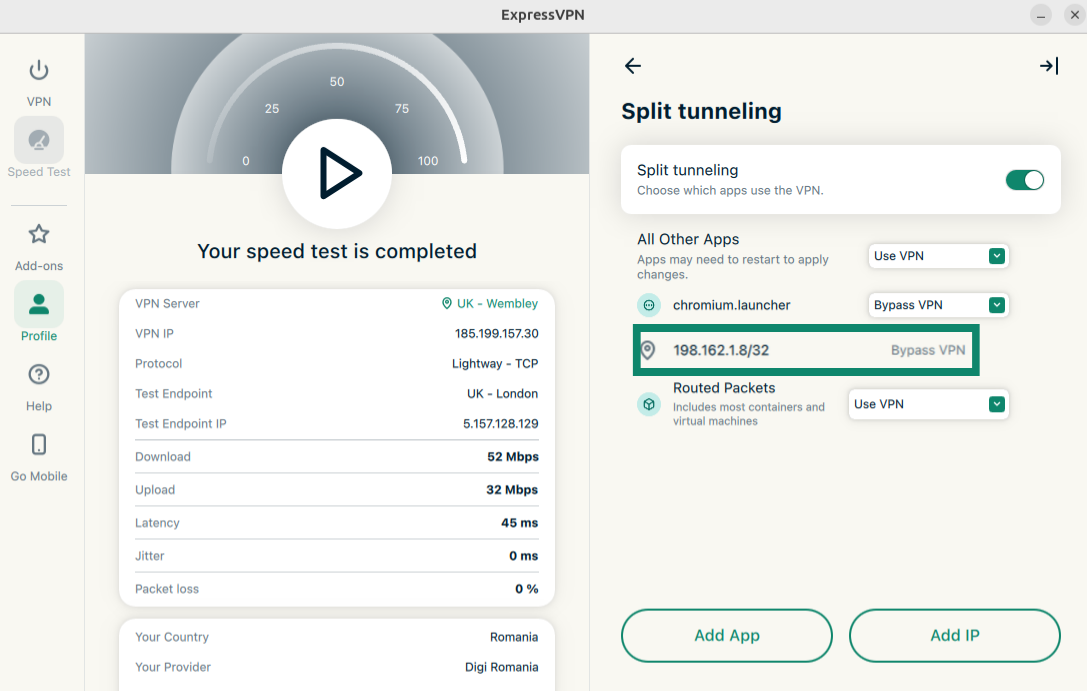Start the speed test play button

tap(337, 174)
